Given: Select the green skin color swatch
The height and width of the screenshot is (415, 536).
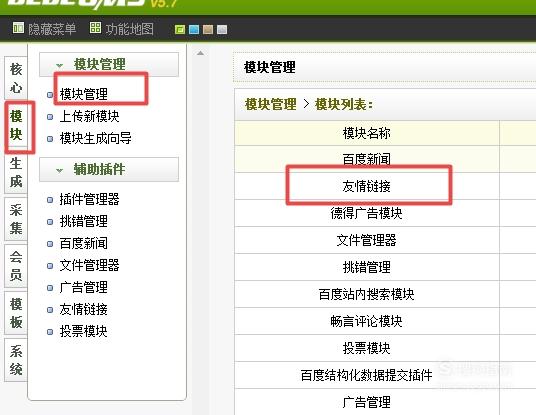Looking at the screenshot, I should pos(180,30).
